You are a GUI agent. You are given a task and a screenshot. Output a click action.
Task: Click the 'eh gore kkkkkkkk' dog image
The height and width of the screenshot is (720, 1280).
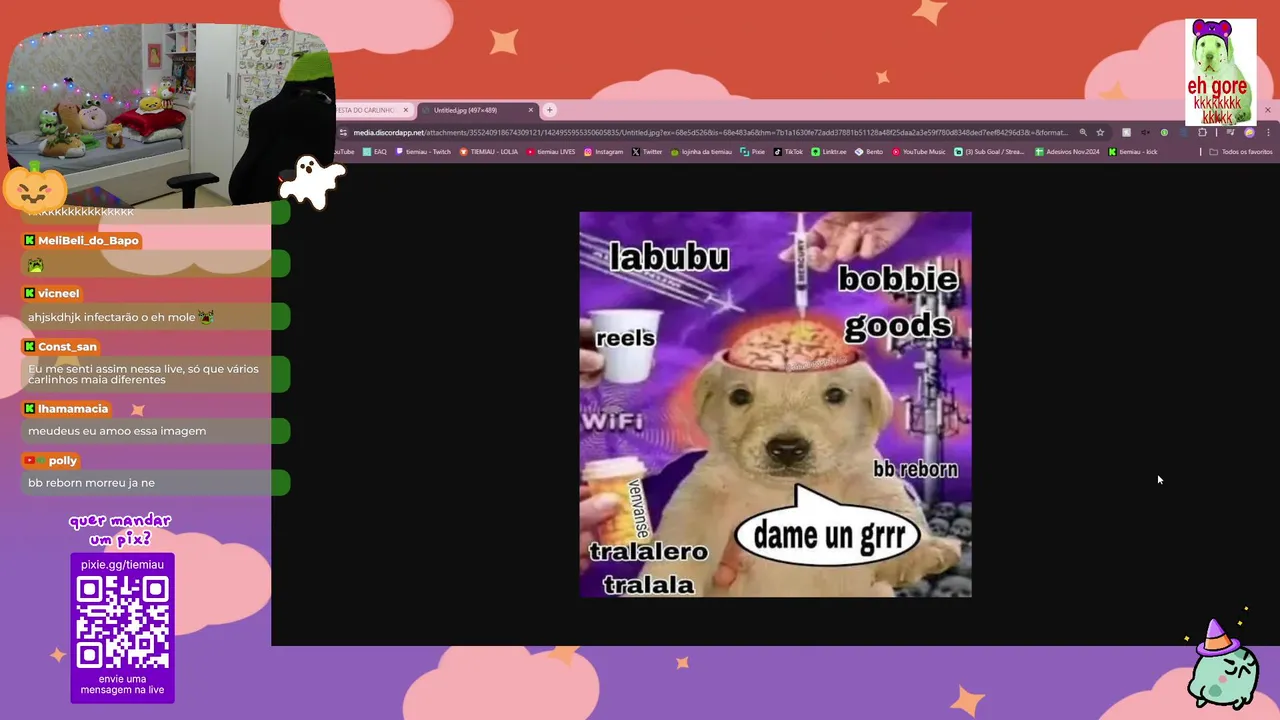point(1220,72)
